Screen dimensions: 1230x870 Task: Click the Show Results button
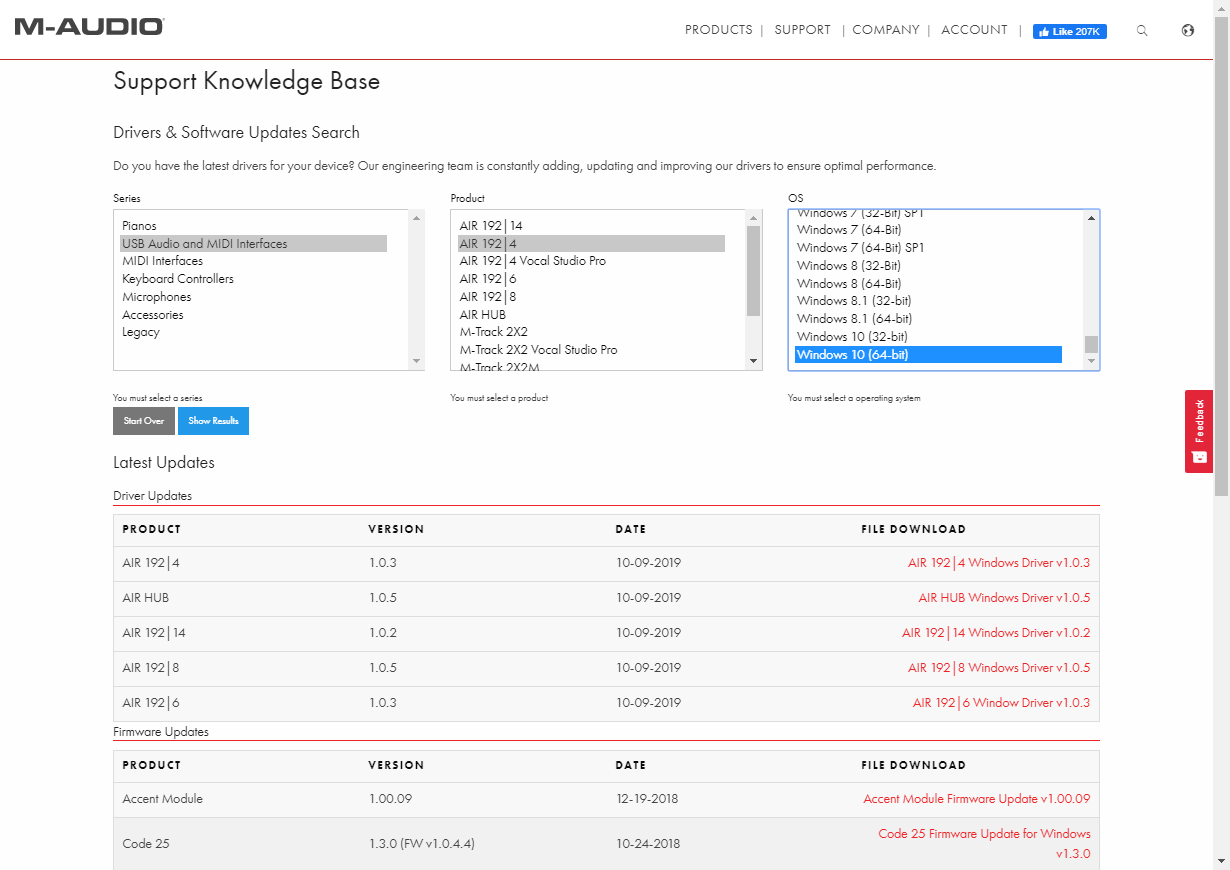click(213, 421)
